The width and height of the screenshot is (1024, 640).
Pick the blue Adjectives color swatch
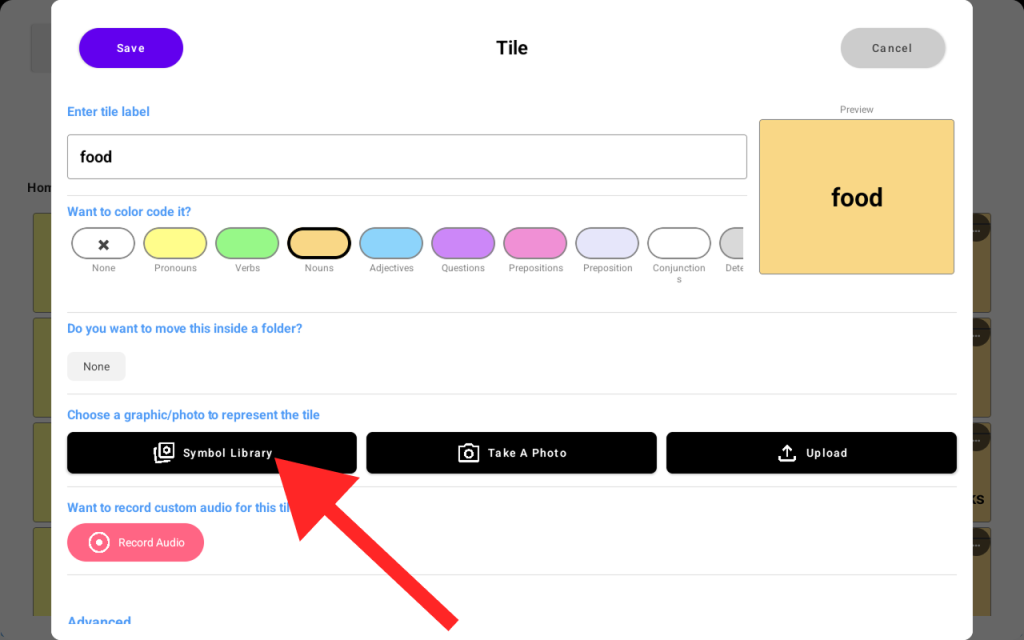pos(391,243)
